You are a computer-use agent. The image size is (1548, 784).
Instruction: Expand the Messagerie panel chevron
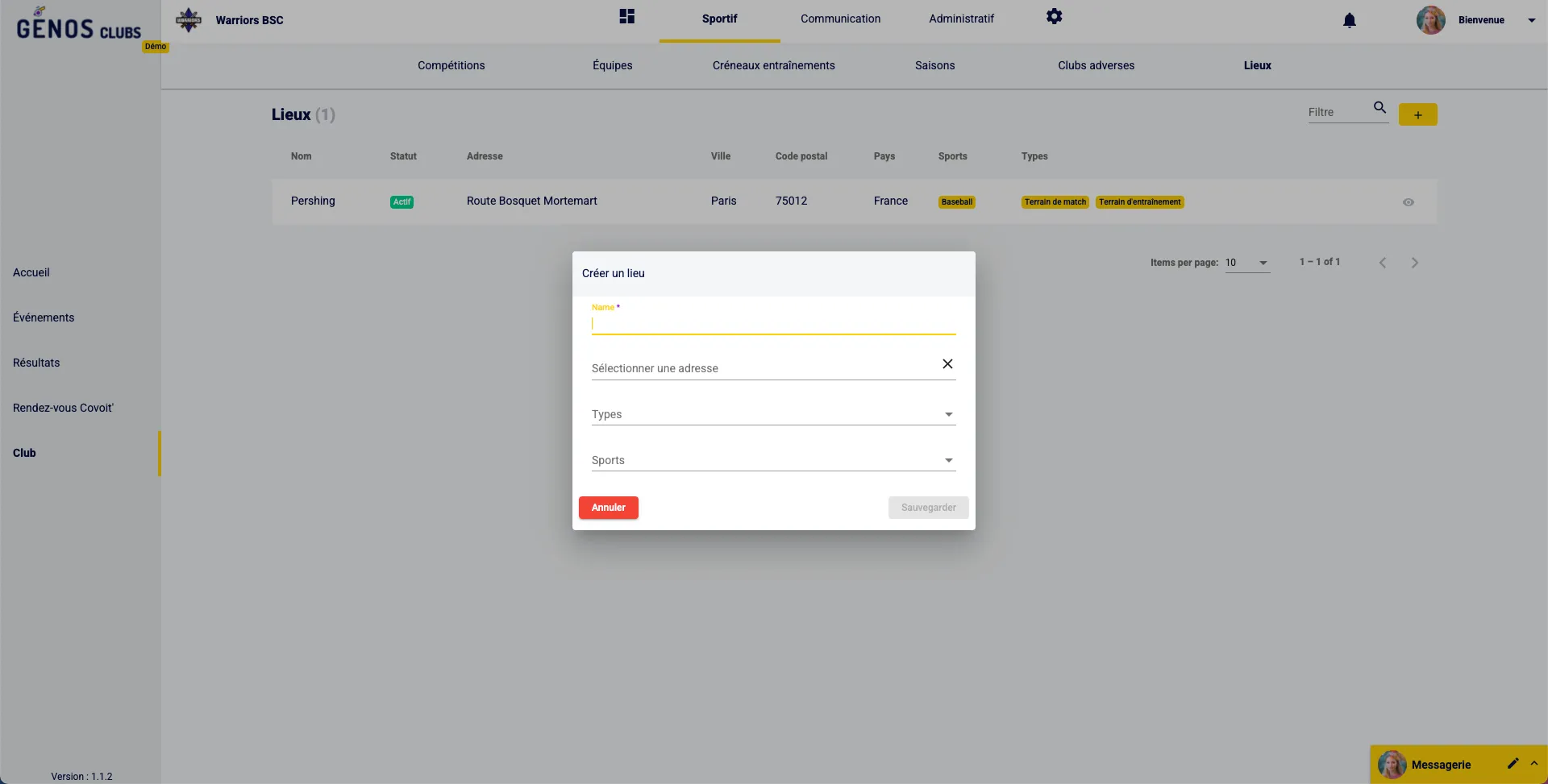(x=1534, y=763)
